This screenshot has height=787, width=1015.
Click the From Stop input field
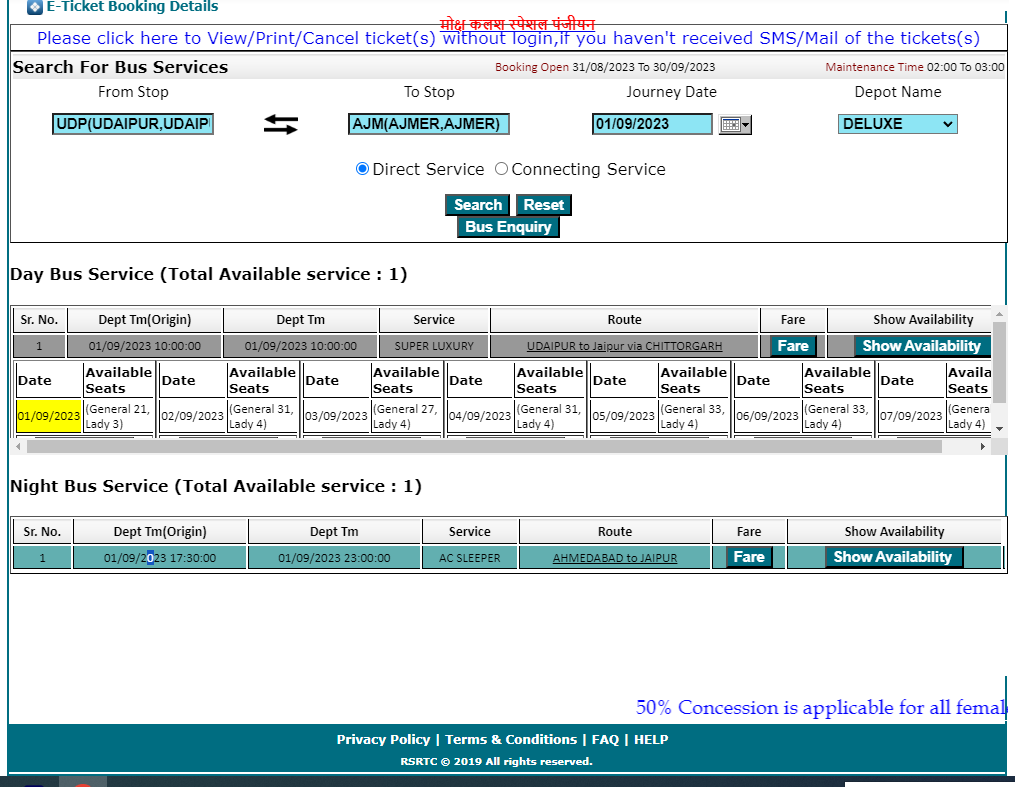pyautogui.click(x=132, y=123)
